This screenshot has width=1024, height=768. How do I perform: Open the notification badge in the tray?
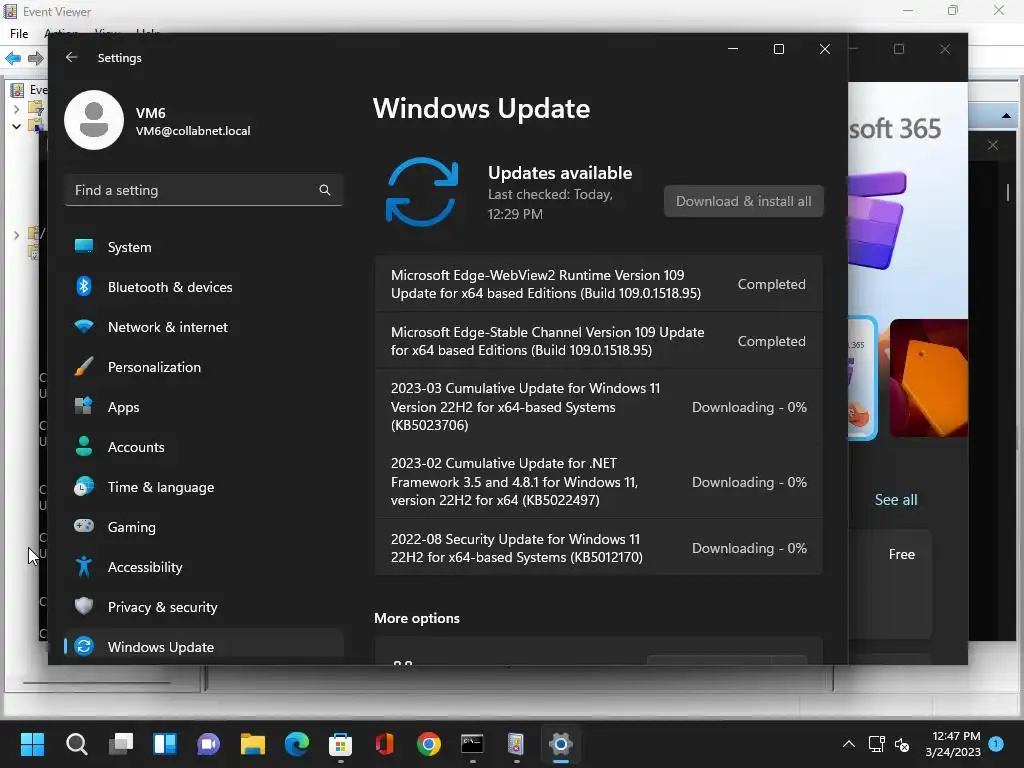coord(997,744)
